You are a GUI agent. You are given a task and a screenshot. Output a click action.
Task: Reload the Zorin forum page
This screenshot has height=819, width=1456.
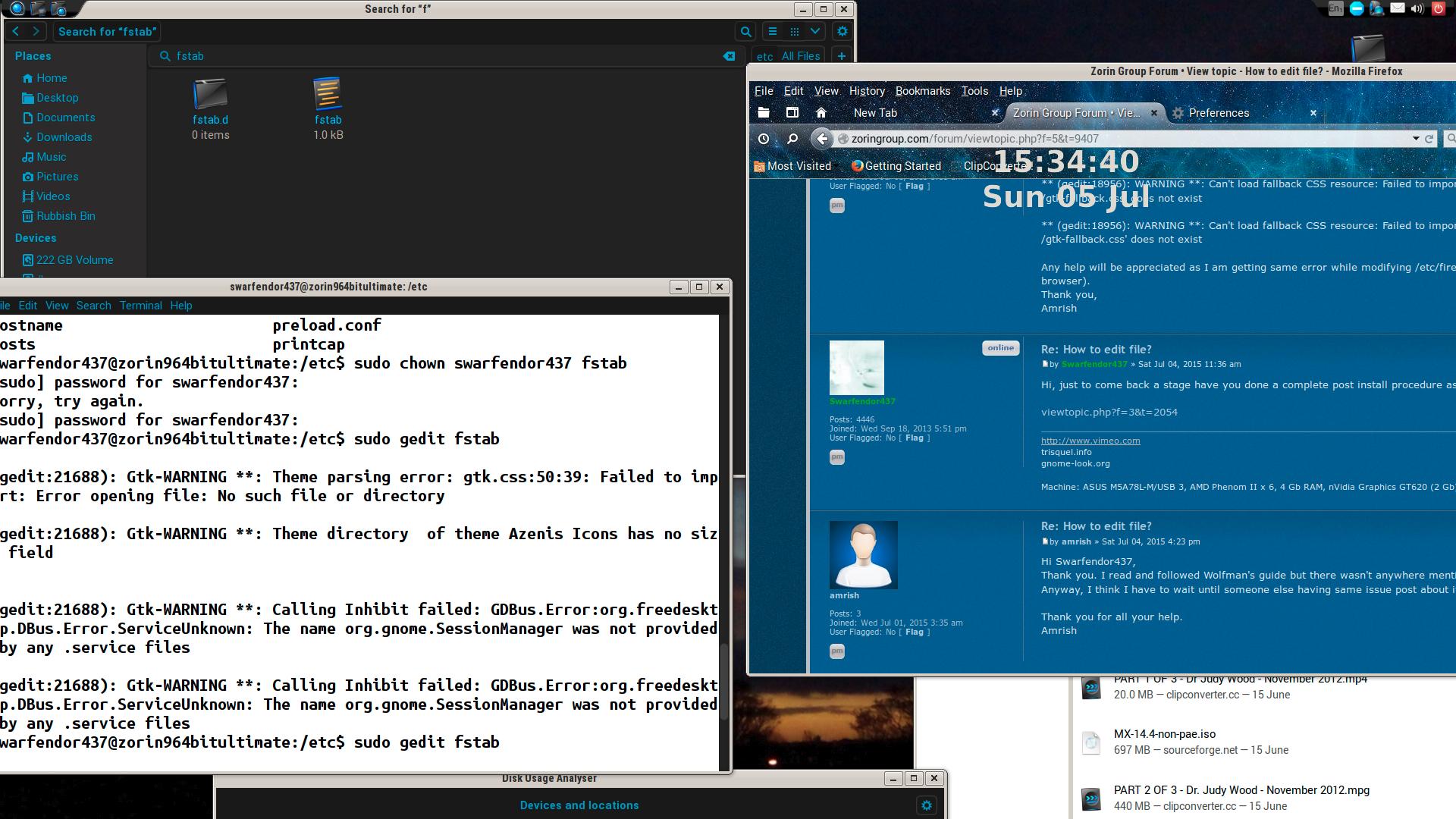[1429, 139]
